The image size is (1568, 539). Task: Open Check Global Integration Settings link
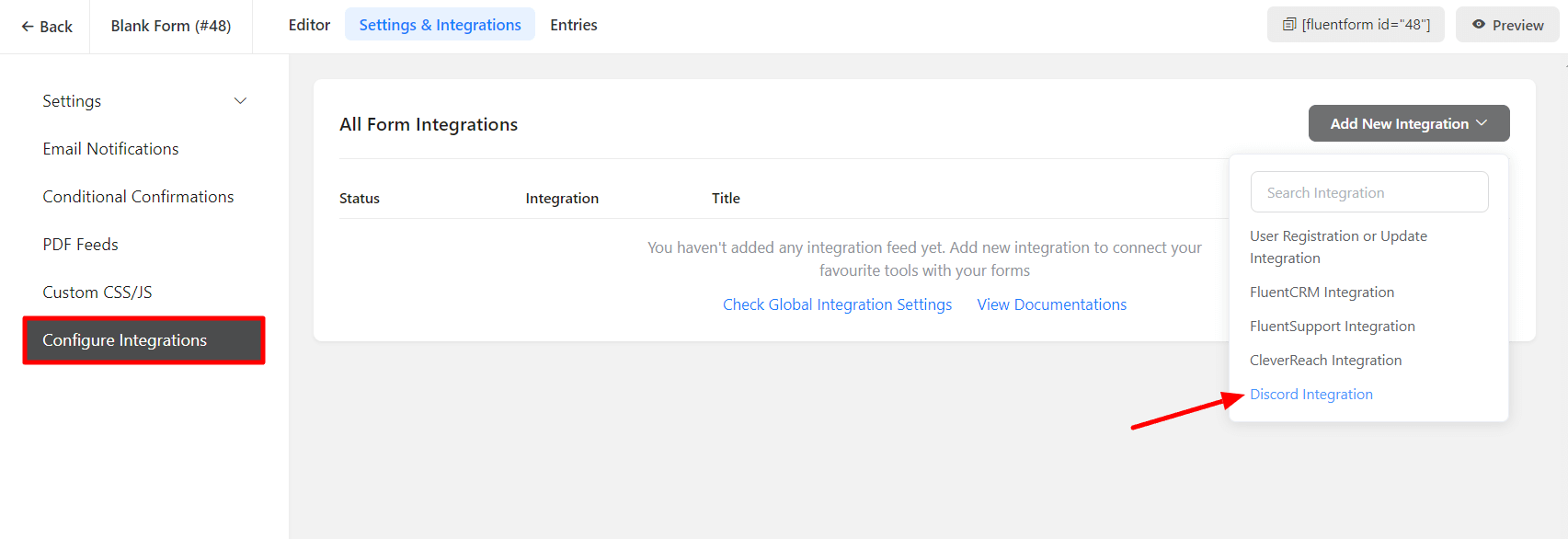pos(837,304)
